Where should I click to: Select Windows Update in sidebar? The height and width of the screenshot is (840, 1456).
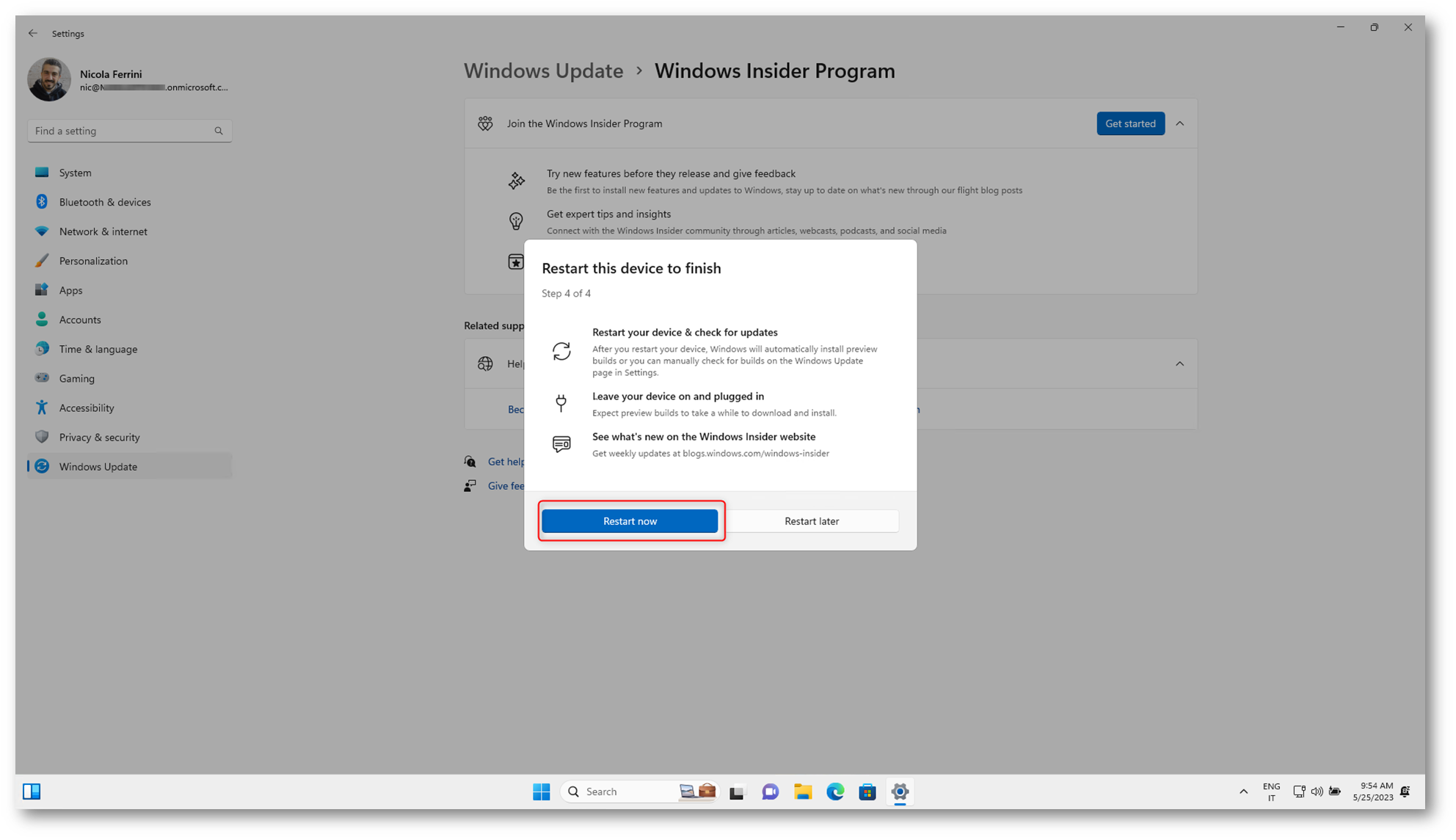click(98, 466)
